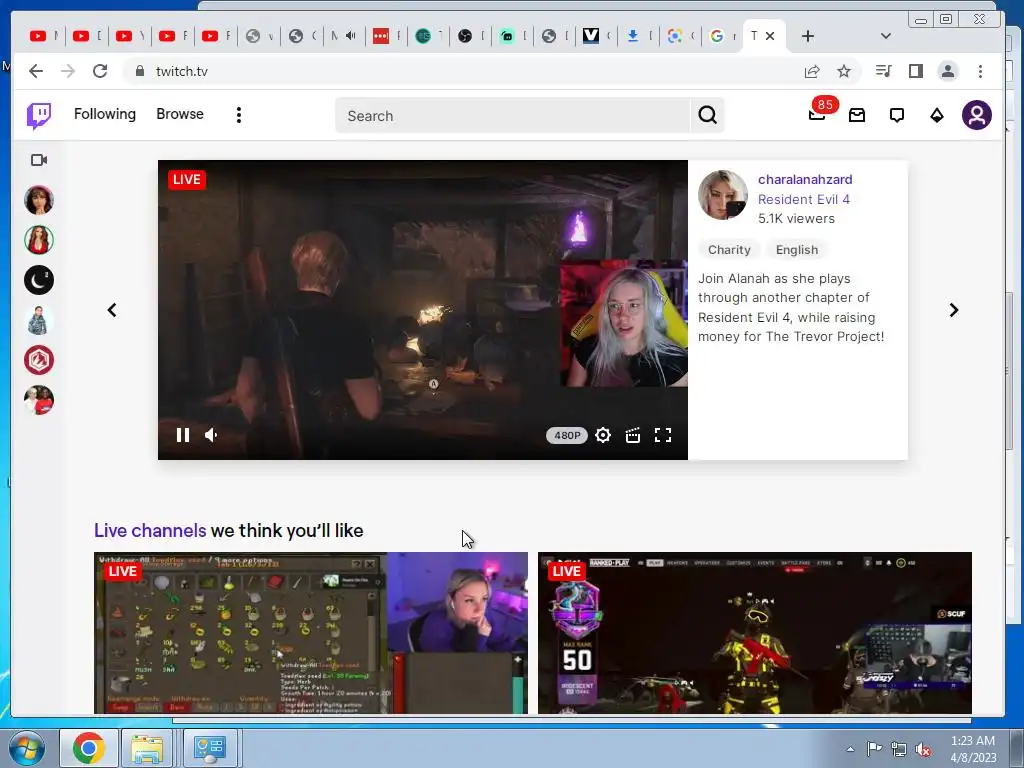Image resolution: width=1024 pixels, height=768 pixels.
Task: Click the English tag
Action: click(797, 249)
